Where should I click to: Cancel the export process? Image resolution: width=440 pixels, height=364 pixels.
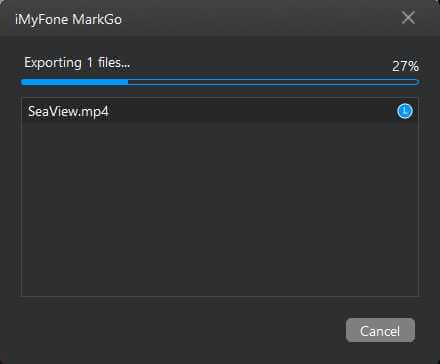coord(380,330)
